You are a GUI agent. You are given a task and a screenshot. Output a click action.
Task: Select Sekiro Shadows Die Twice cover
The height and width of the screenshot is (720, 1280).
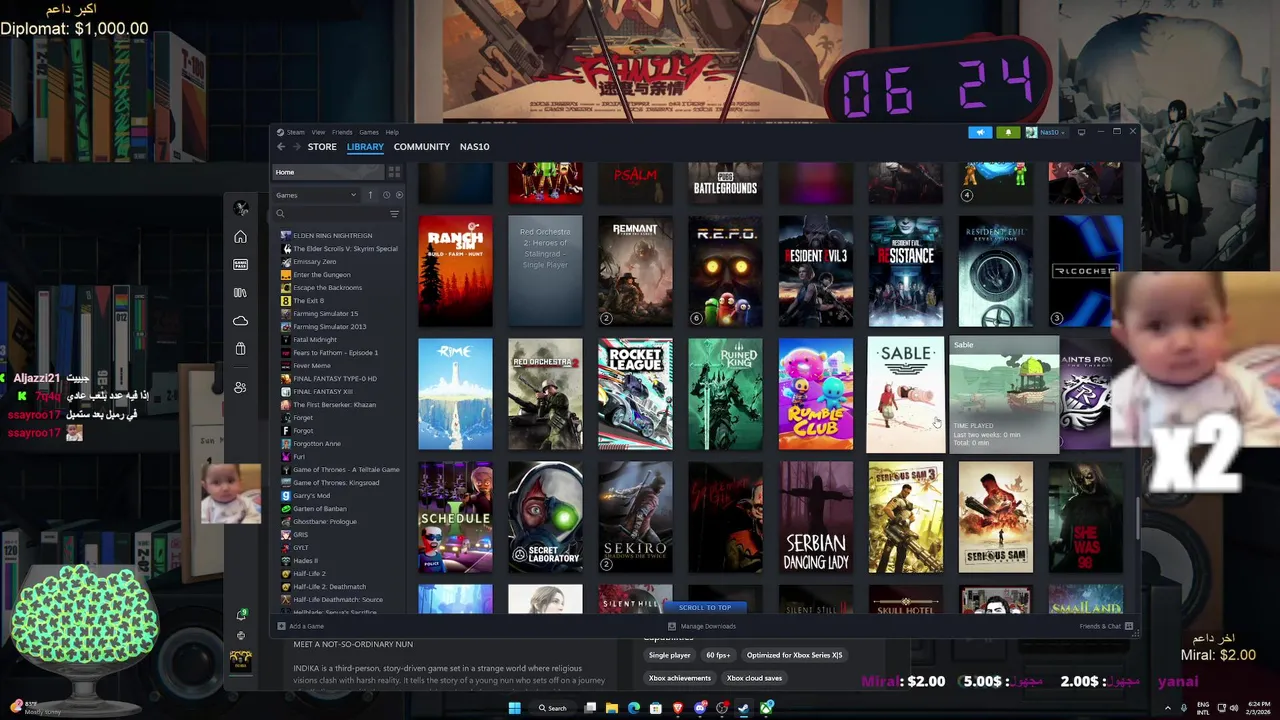635,517
